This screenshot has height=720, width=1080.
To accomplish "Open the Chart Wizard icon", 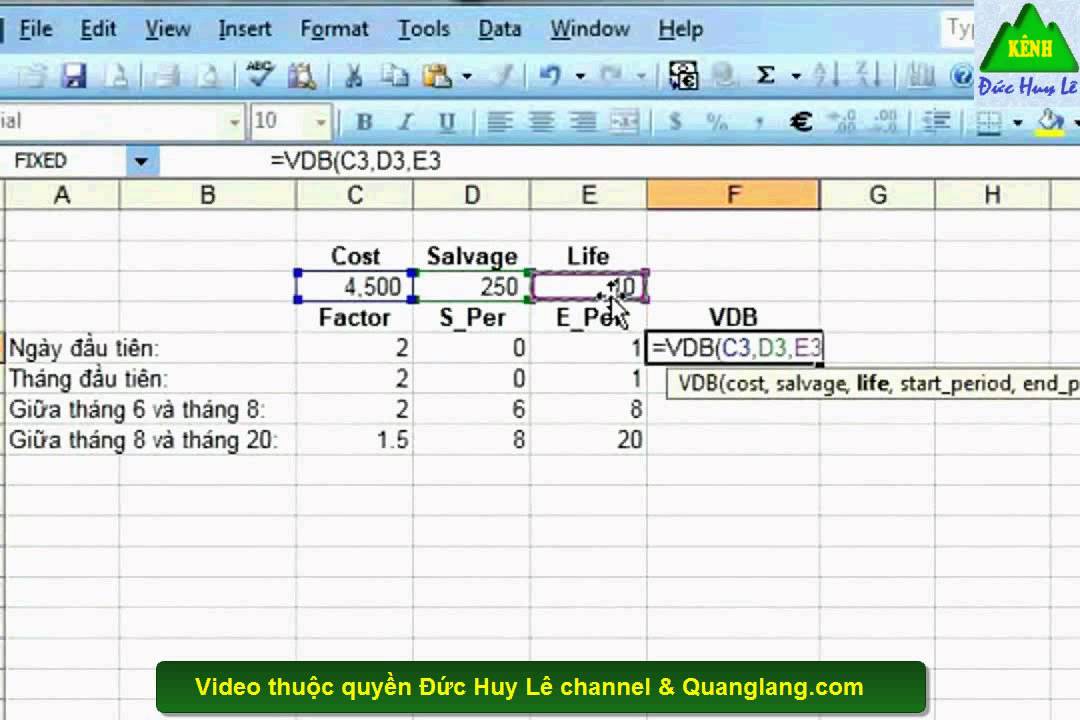I will click(922, 74).
